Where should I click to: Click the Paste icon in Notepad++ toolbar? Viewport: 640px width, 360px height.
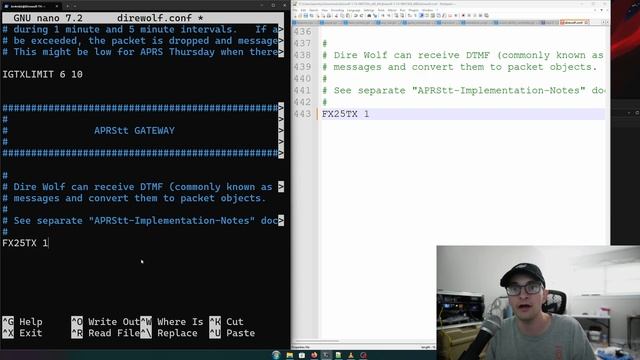(348, 15)
